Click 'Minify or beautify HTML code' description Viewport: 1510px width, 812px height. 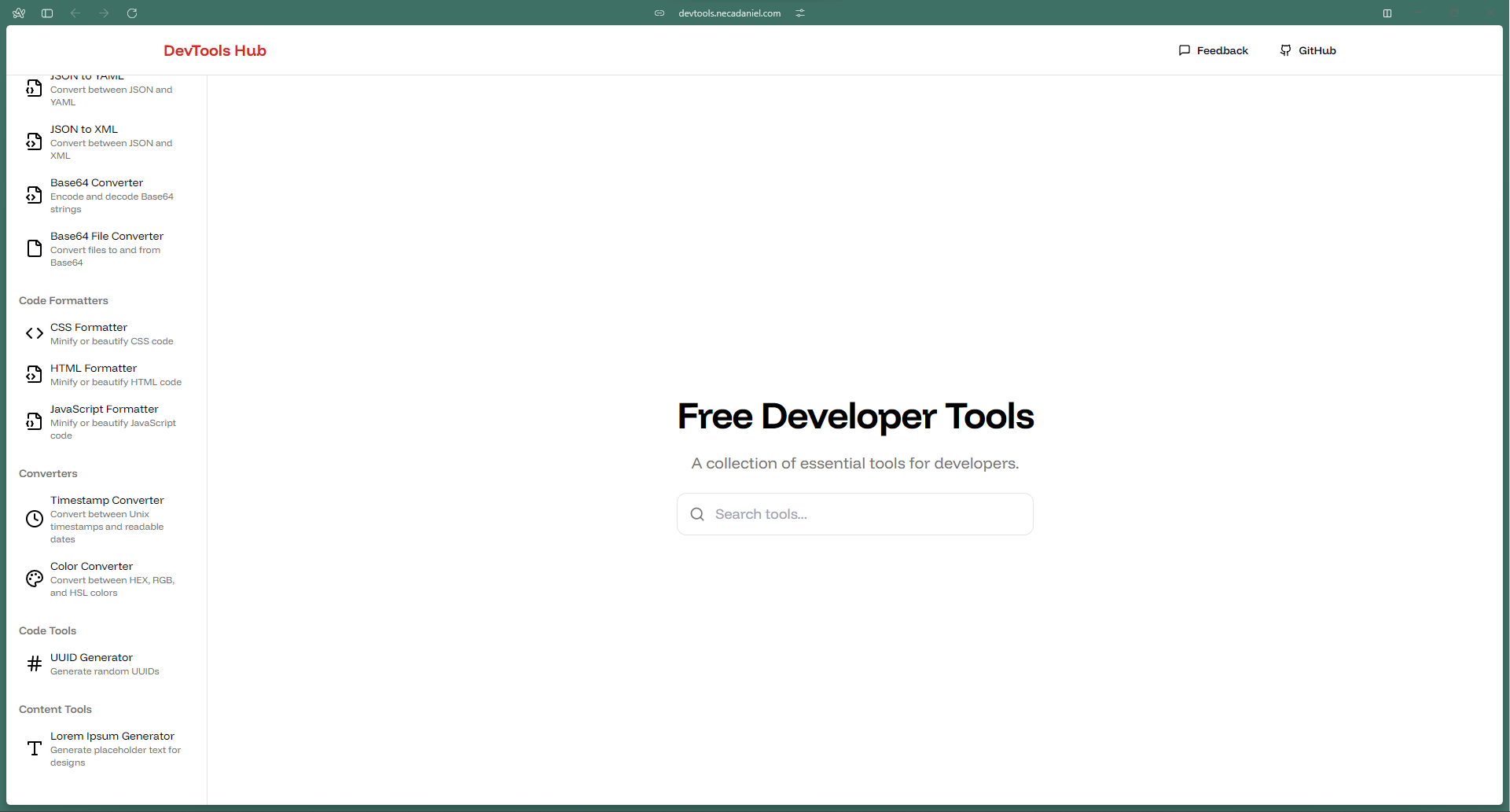[116, 382]
